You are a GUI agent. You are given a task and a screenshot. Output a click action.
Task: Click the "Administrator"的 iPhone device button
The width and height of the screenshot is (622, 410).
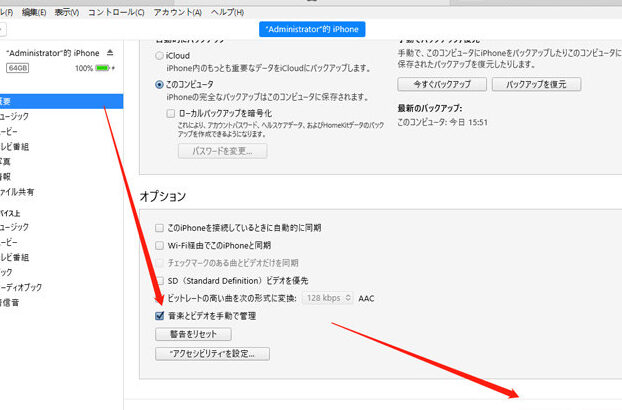[312, 29]
